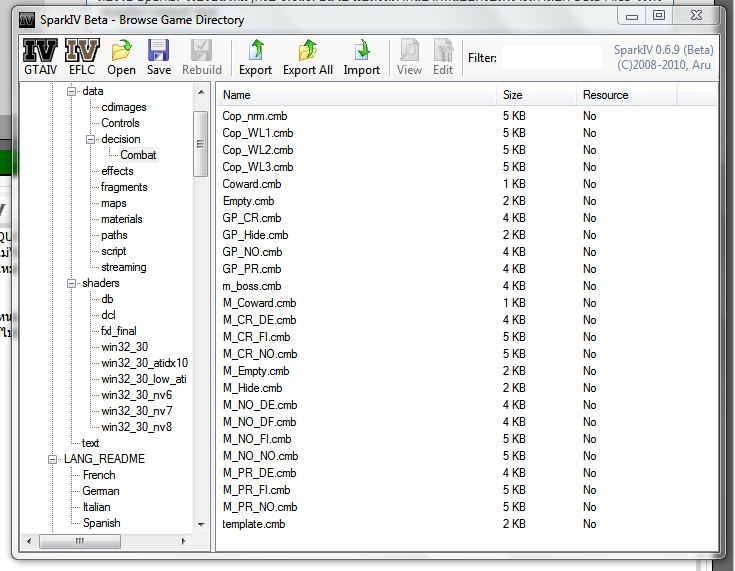Collapse the data tree node
This screenshot has width=735, height=571.
(x=71, y=91)
